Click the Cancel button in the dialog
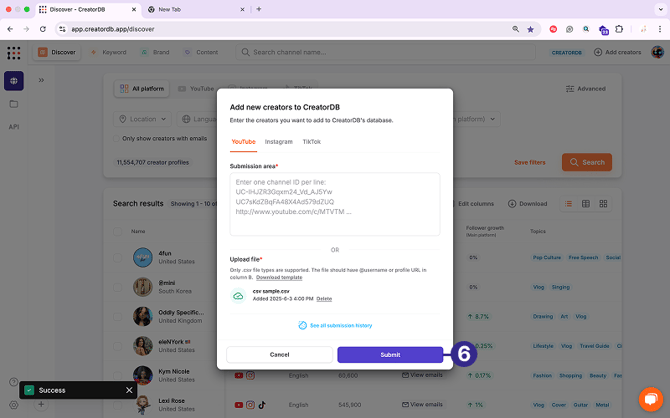 tap(279, 355)
